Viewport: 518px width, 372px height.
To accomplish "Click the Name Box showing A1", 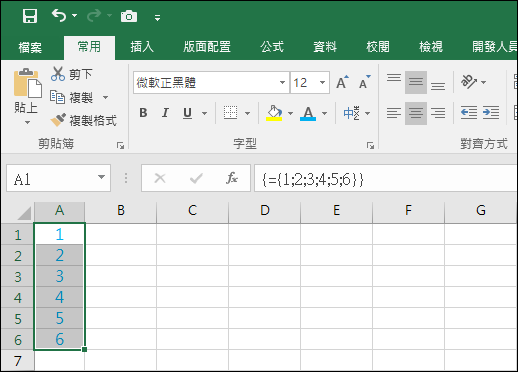I will [x=51, y=178].
